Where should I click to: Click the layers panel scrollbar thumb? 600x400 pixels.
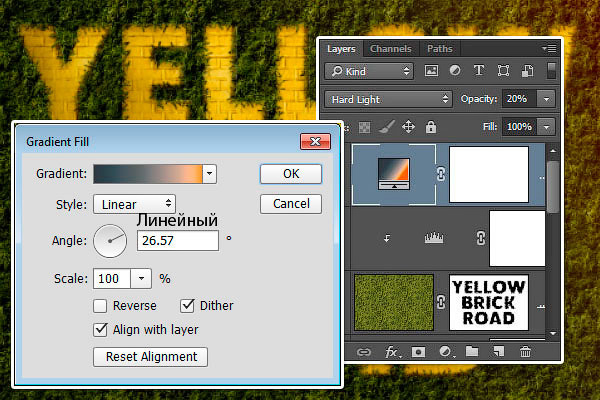click(x=553, y=186)
